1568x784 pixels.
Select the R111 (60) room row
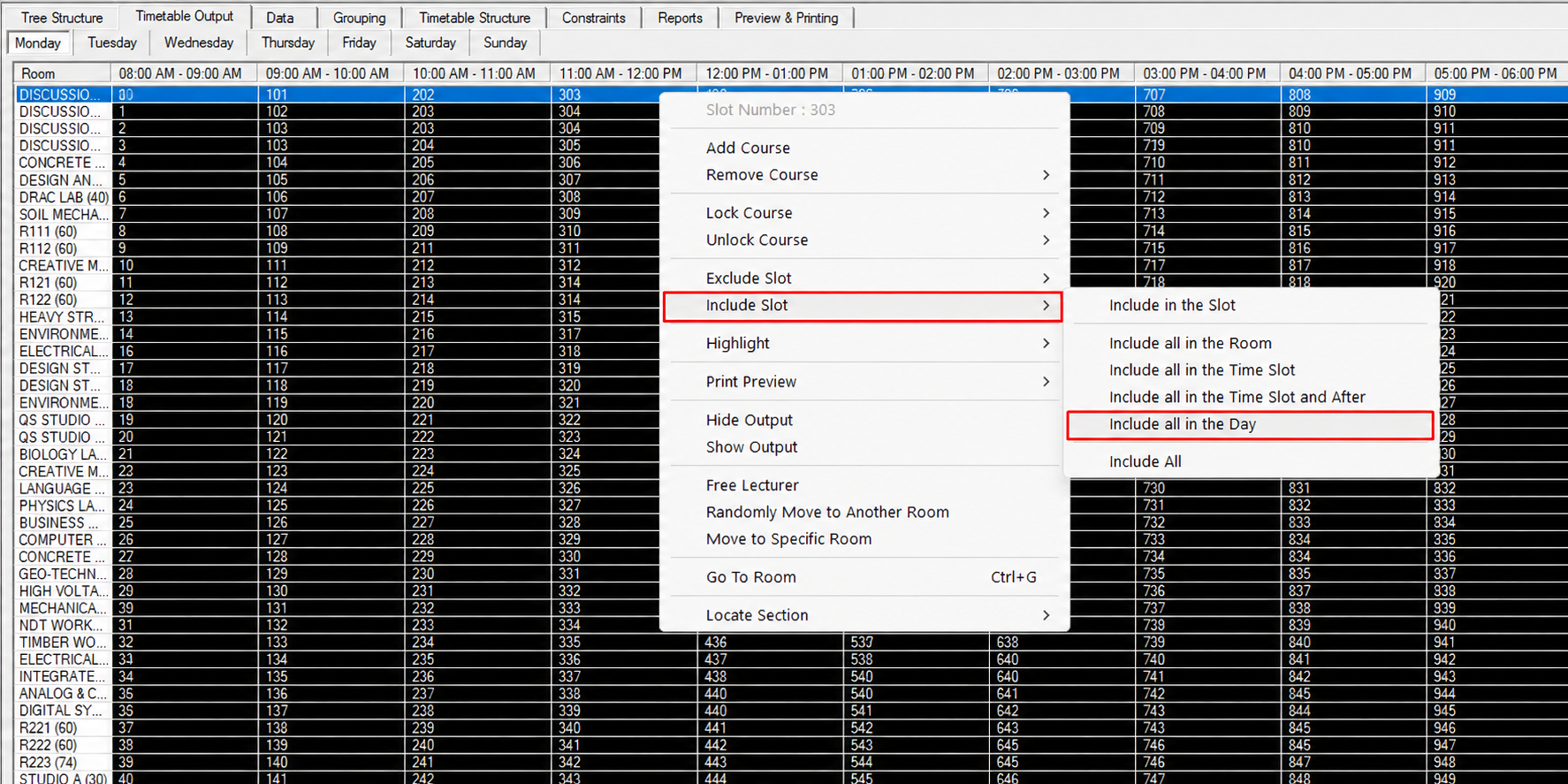point(64,232)
